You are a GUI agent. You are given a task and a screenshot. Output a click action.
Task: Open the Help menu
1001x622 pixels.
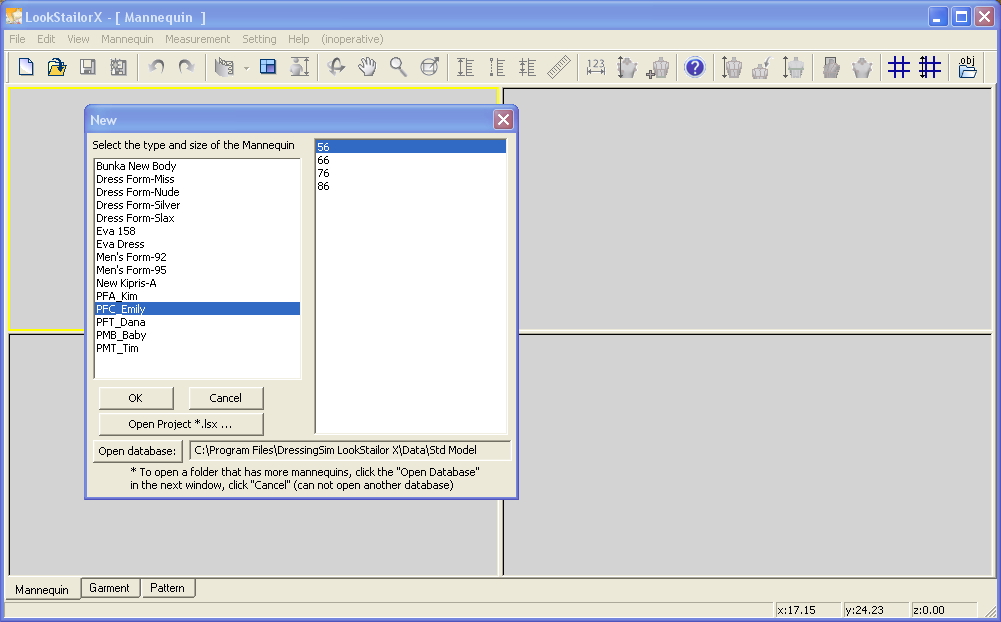(x=298, y=39)
